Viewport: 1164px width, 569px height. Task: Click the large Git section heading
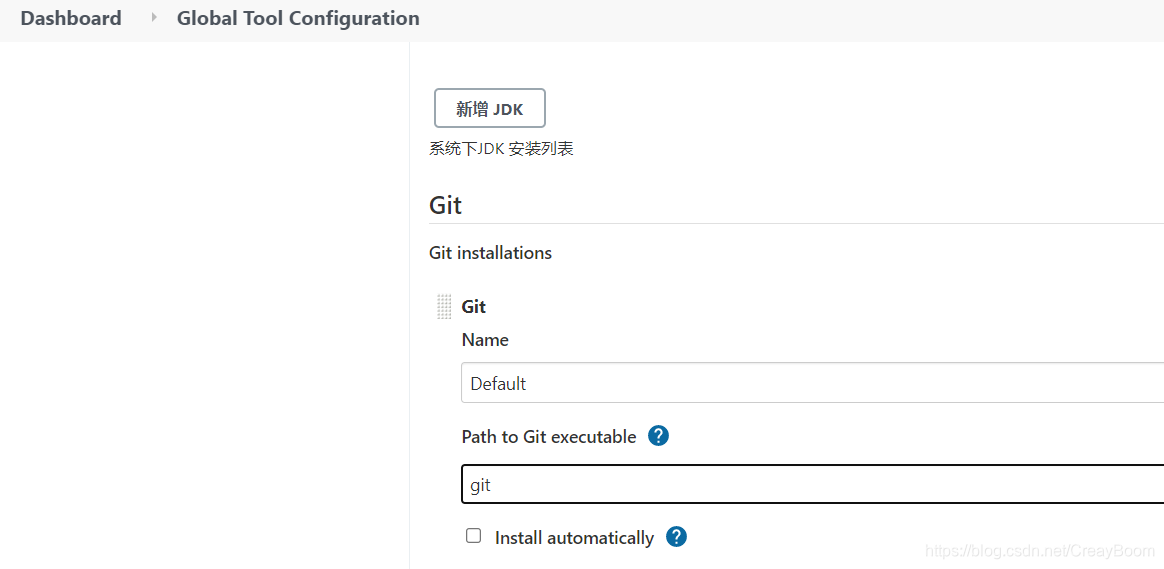click(x=446, y=205)
